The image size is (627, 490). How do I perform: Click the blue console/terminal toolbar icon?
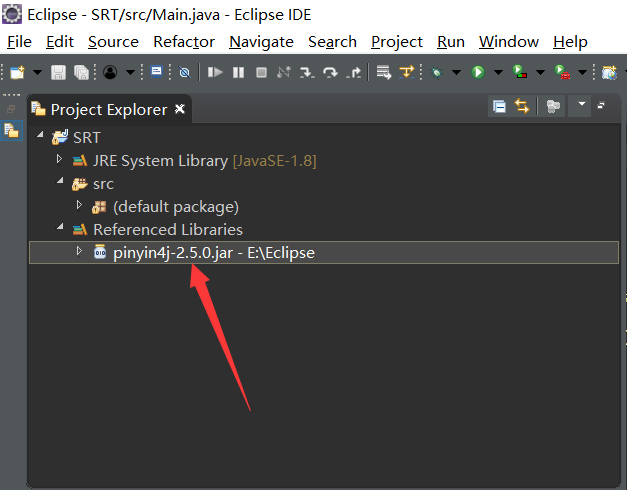(x=156, y=72)
